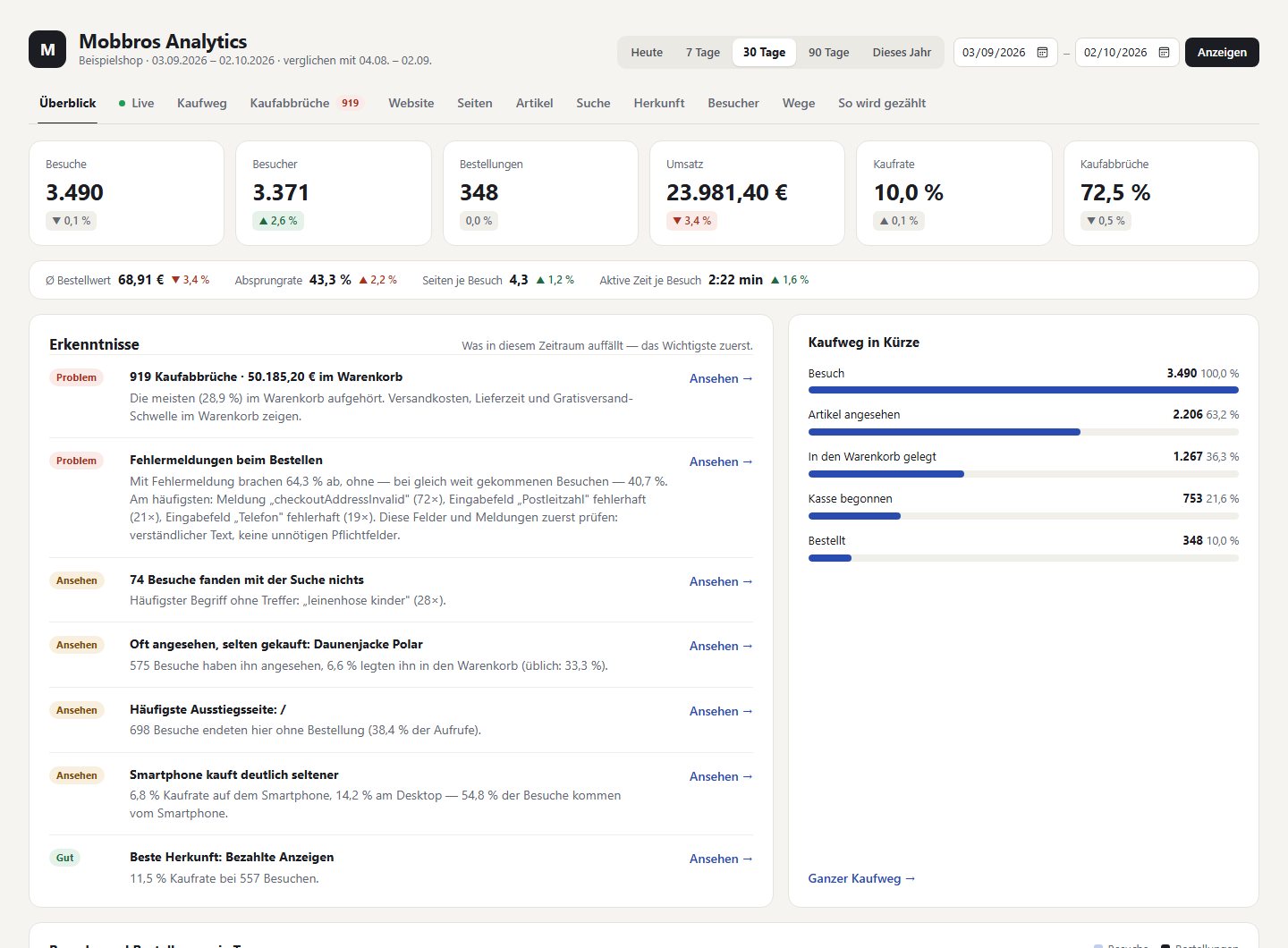Click Ansehen for Daunenjacke Polar insight
Viewport: 1288px width, 948px height.
[x=721, y=646]
